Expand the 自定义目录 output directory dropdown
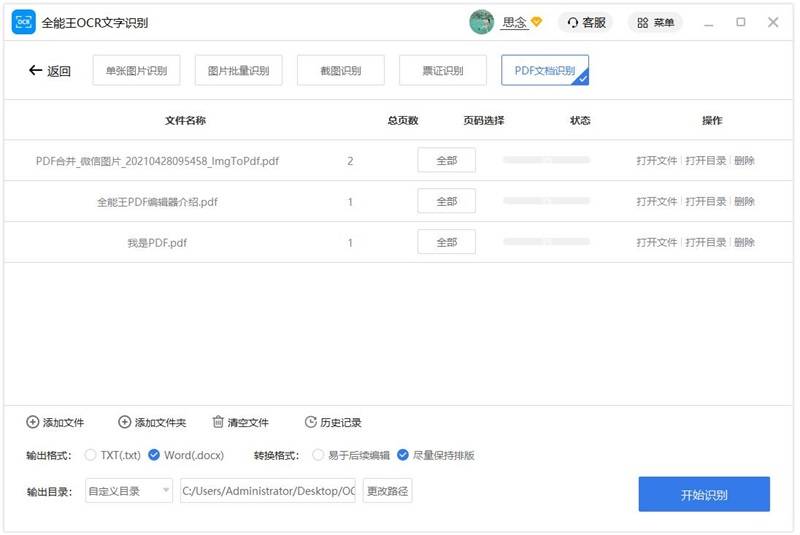This screenshot has width=800, height=535. tap(129, 491)
